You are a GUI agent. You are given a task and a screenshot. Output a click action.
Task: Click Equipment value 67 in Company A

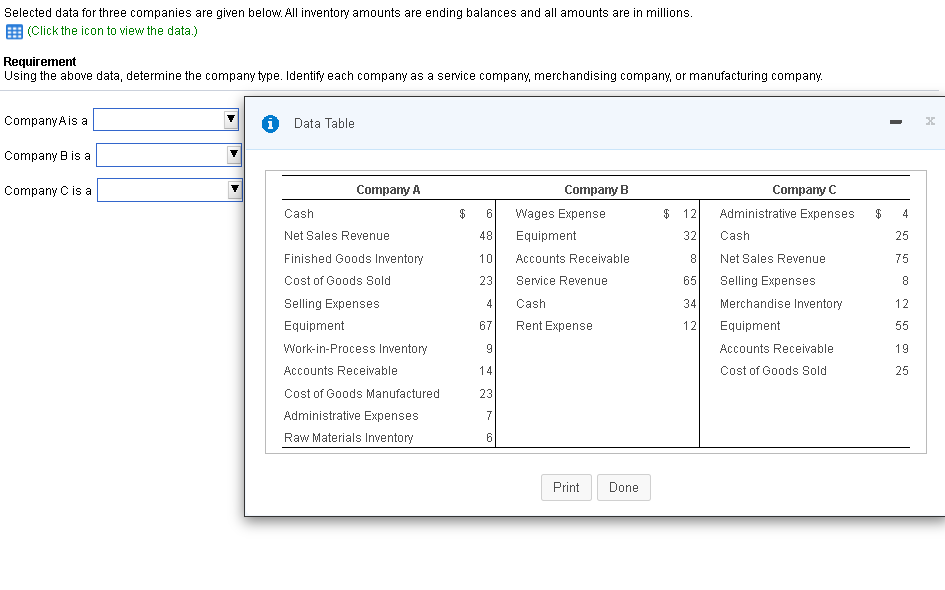click(x=486, y=326)
